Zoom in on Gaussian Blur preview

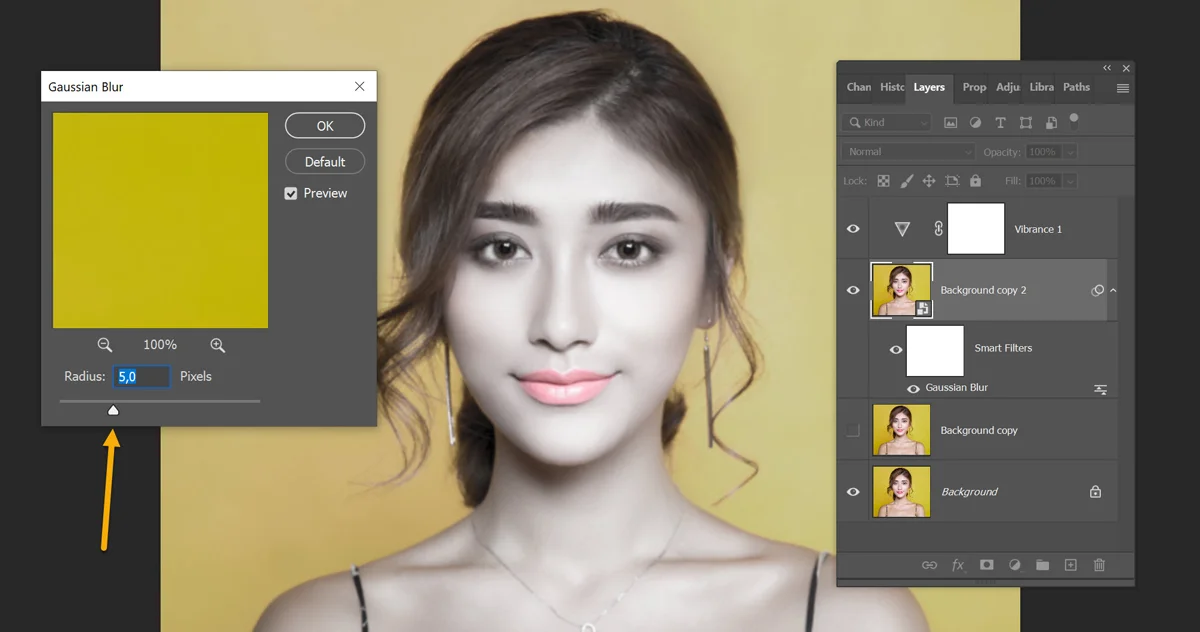[217, 345]
